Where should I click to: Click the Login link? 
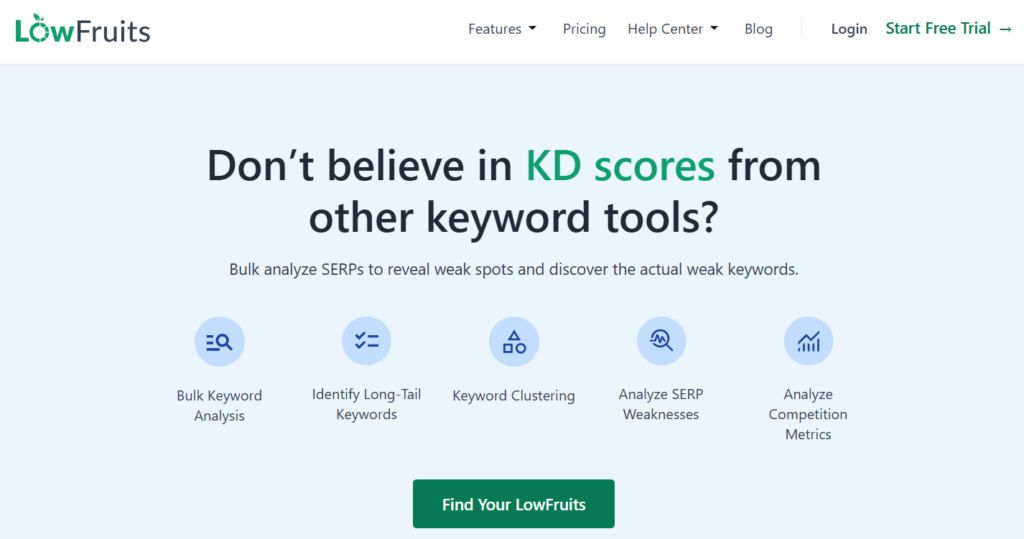pos(849,29)
